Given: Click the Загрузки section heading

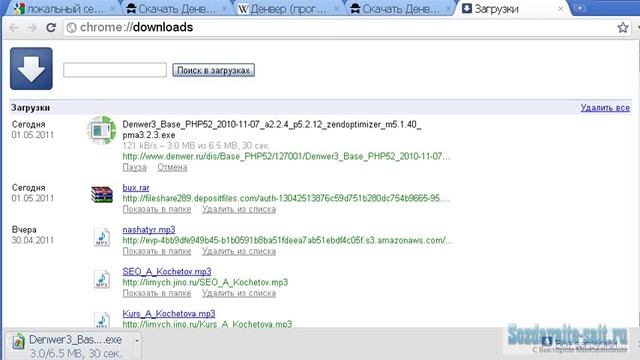Looking at the screenshot, I should pos(31,108).
